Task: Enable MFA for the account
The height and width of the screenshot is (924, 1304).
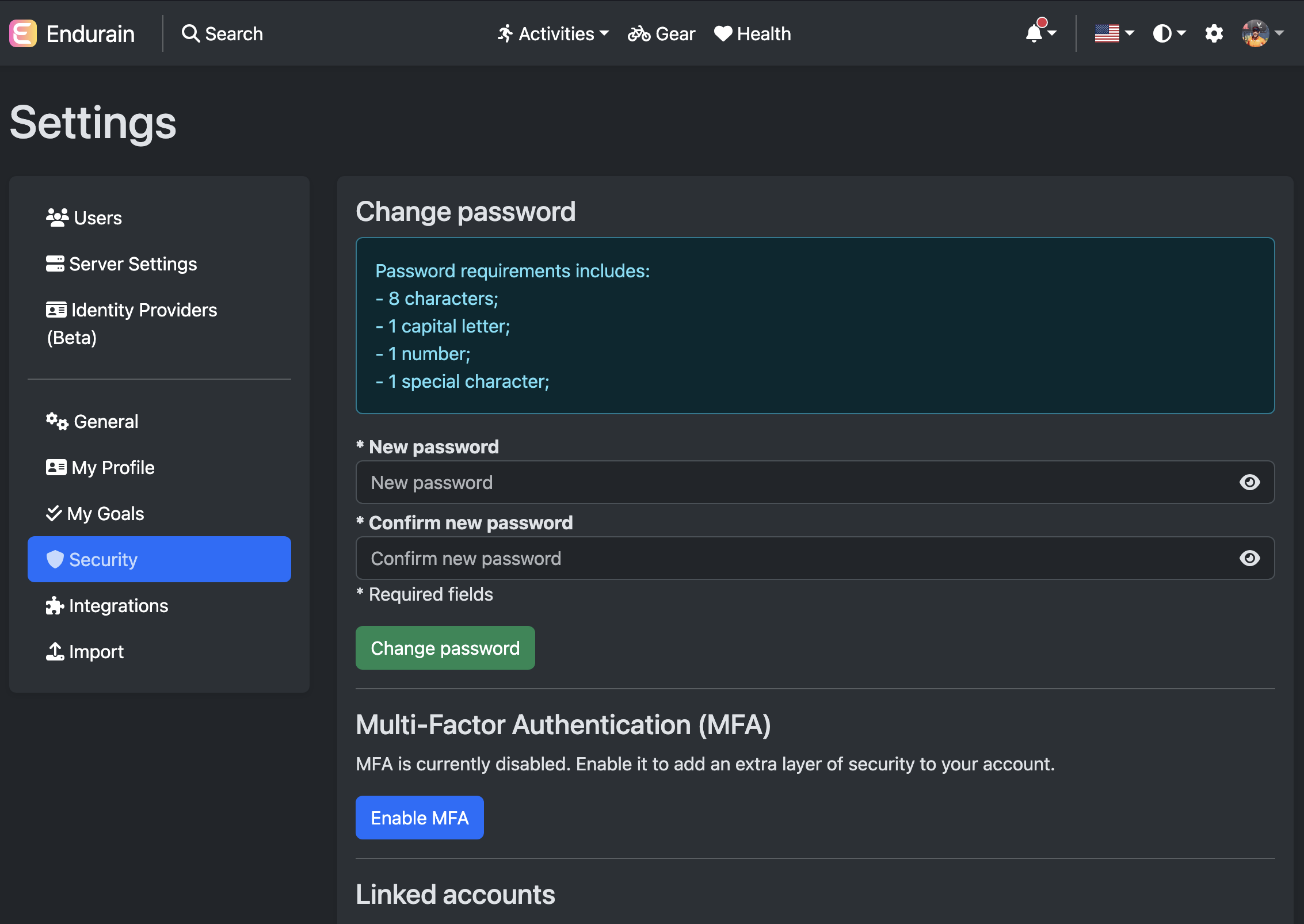Action: click(x=419, y=817)
